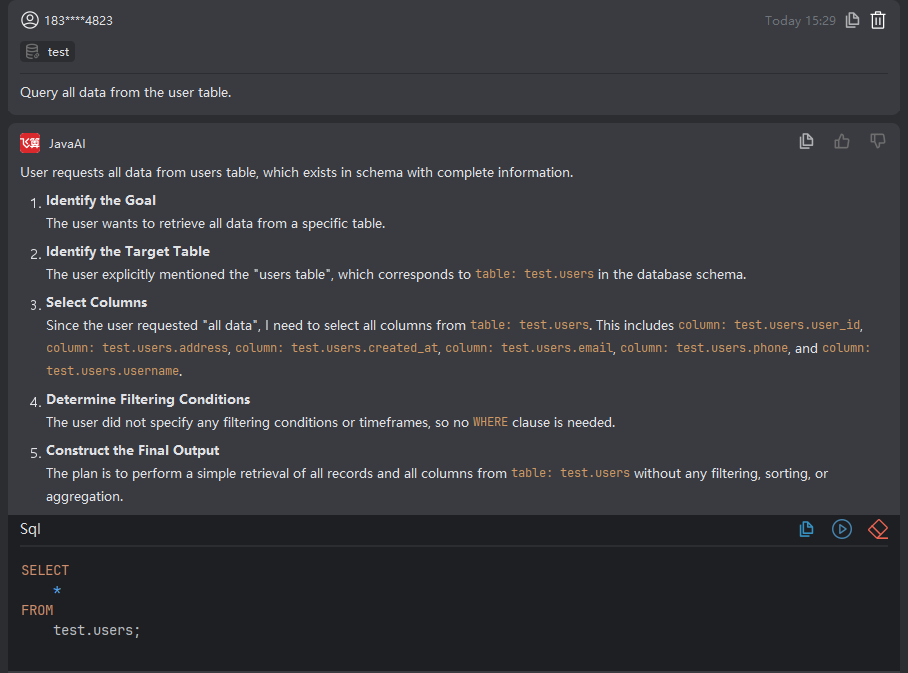Screen dimensions: 908x673
Task: Click the SELECT keyword in the SQL code
Action: (x=45, y=570)
